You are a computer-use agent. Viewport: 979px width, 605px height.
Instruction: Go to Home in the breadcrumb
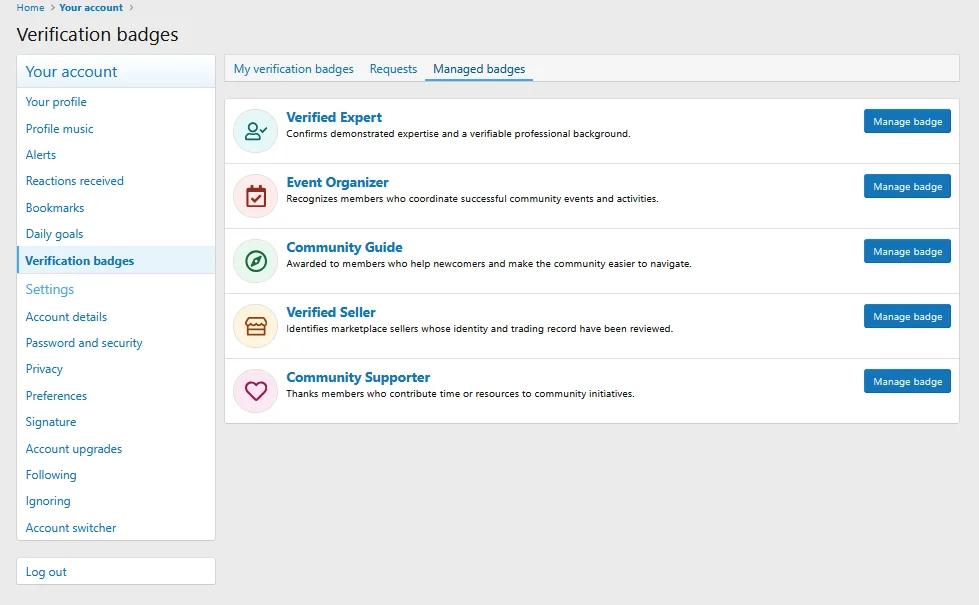point(31,7)
